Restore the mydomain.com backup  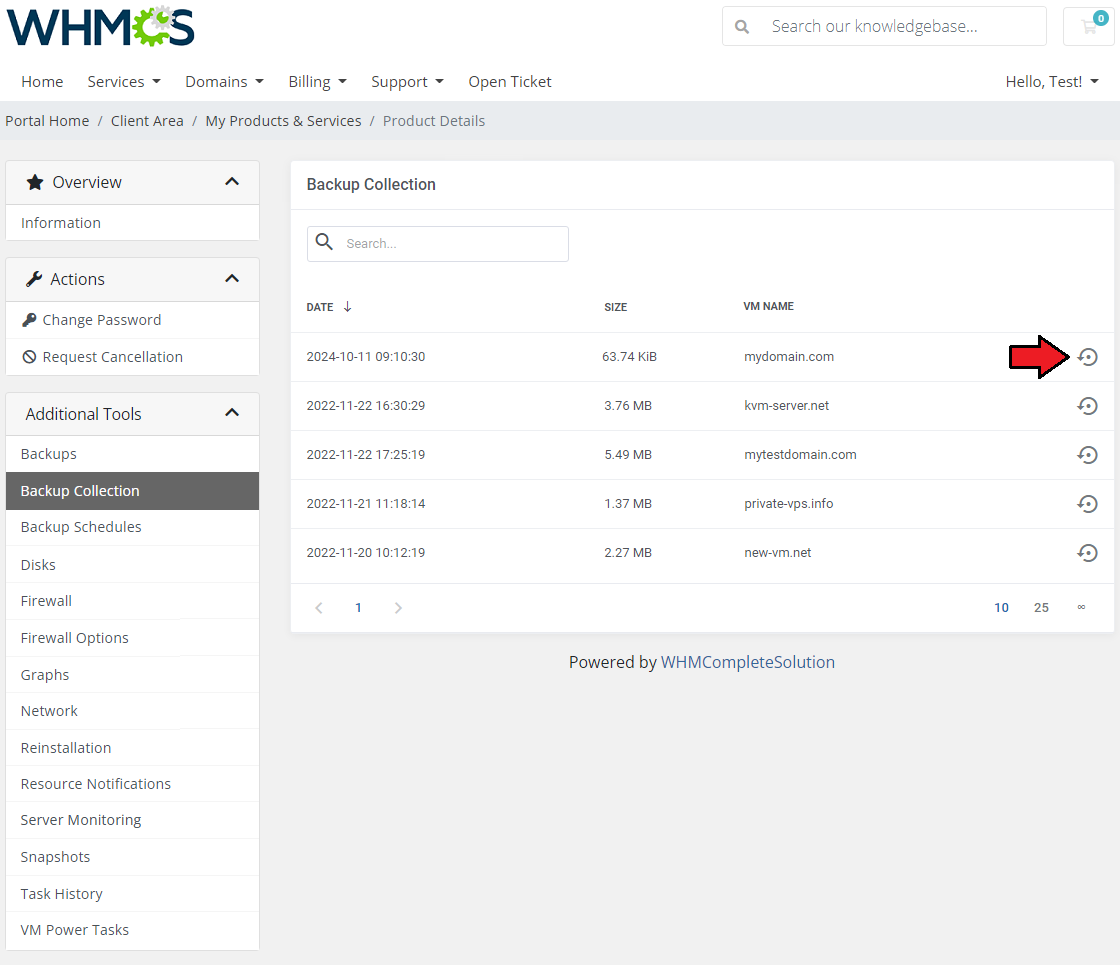(1087, 356)
